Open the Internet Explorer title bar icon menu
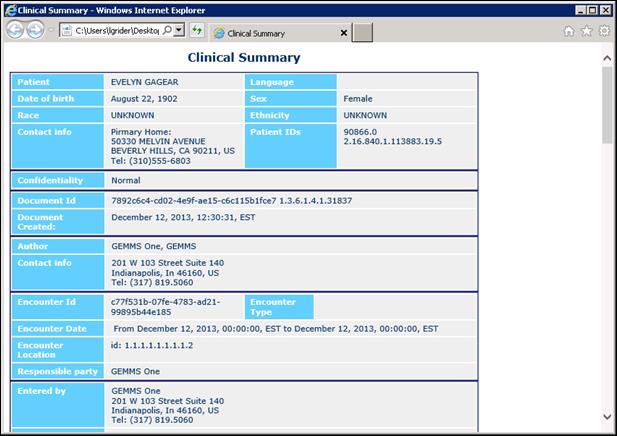617x436 pixels. coord(9,8)
